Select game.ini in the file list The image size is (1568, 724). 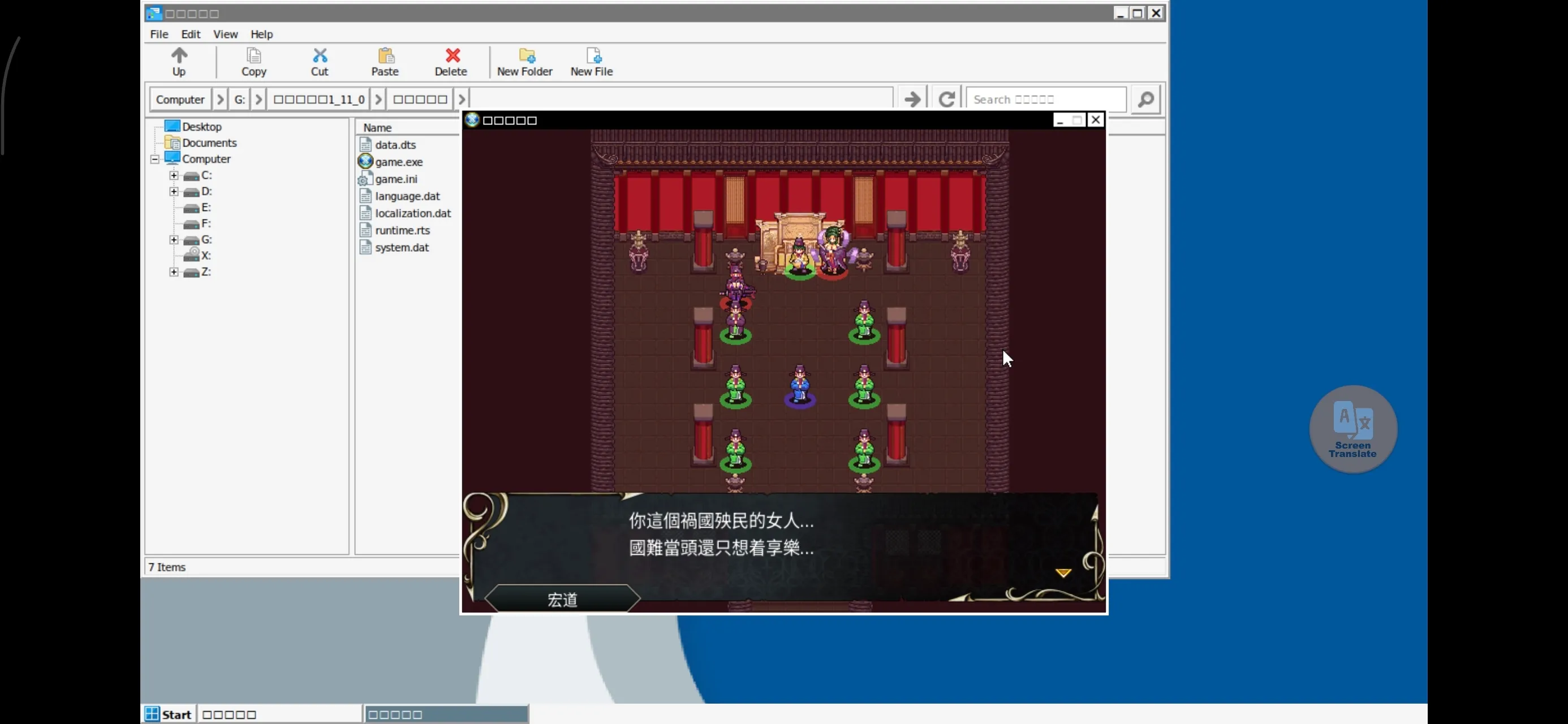pos(395,179)
